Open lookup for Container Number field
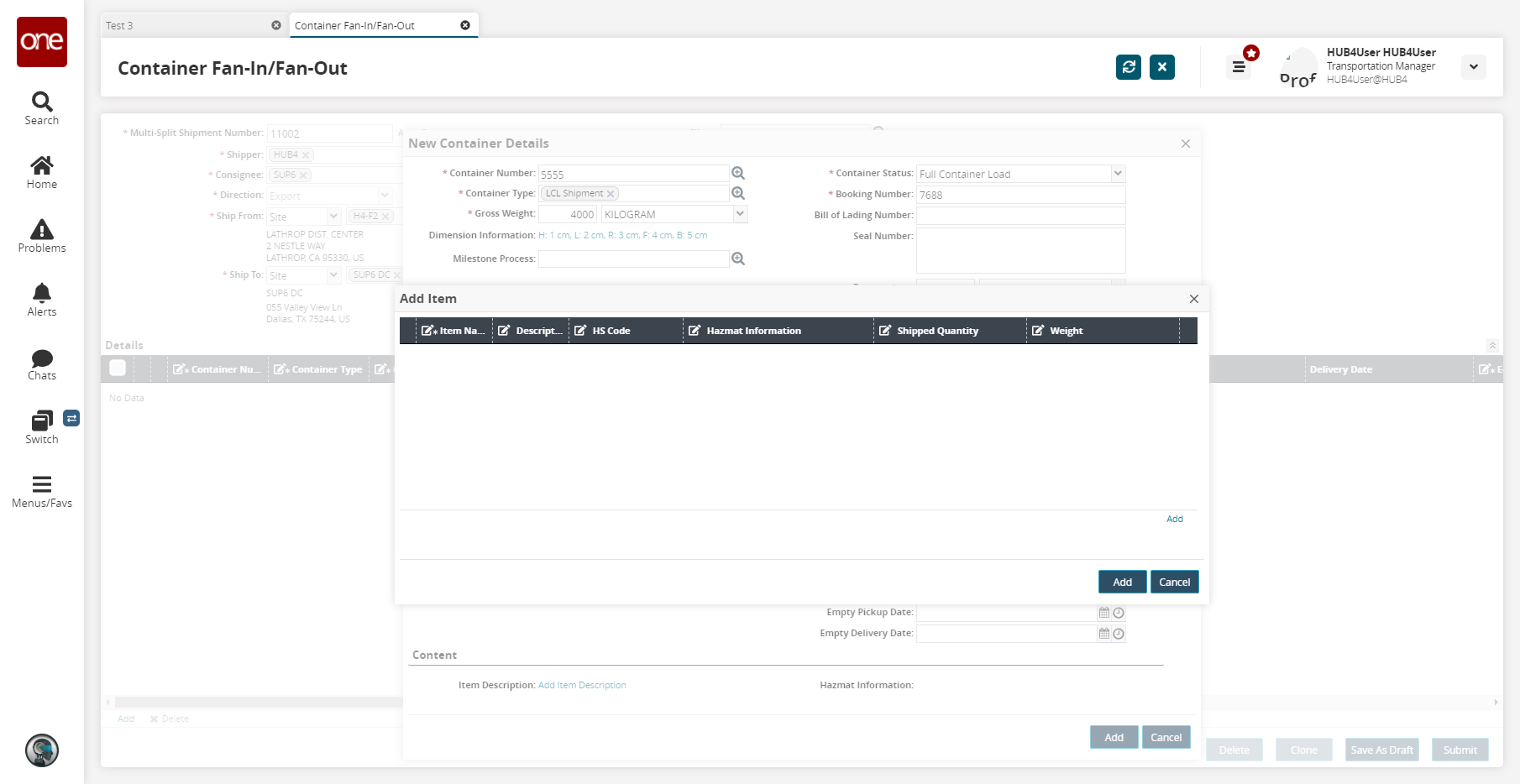1520x784 pixels. pyautogui.click(x=737, y=173)
